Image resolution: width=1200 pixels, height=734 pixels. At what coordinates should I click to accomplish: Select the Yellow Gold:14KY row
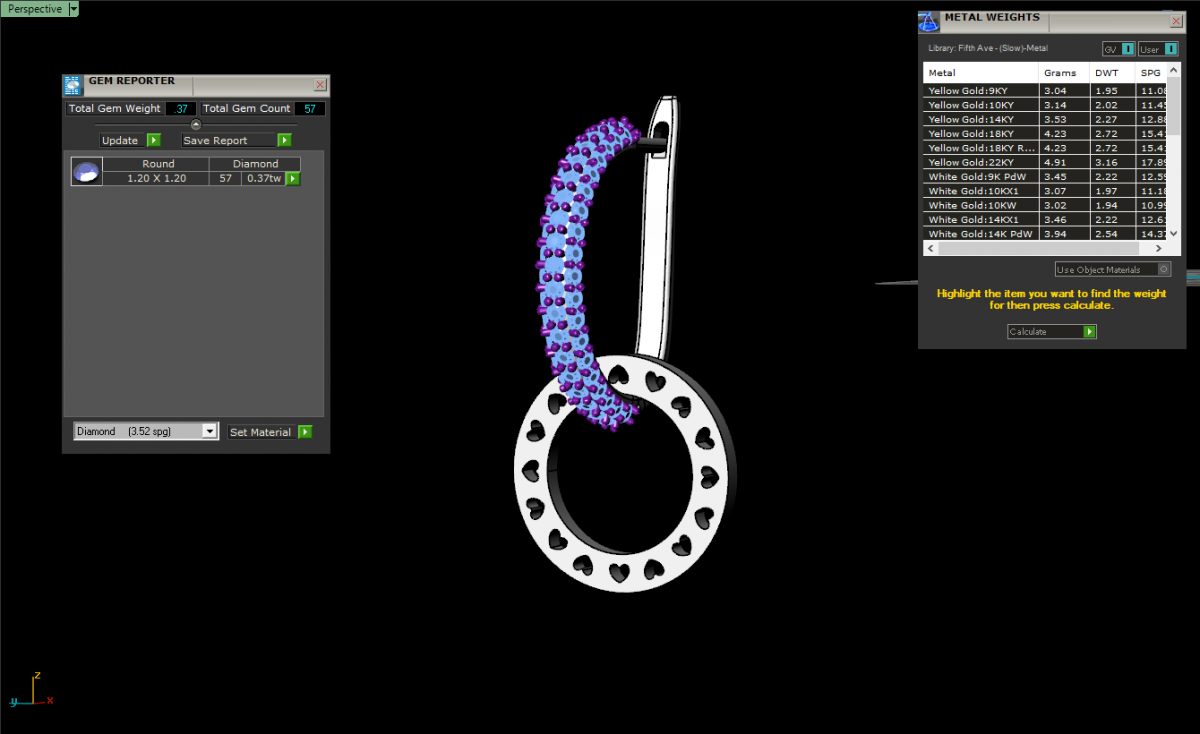click(x=980, y=119)
